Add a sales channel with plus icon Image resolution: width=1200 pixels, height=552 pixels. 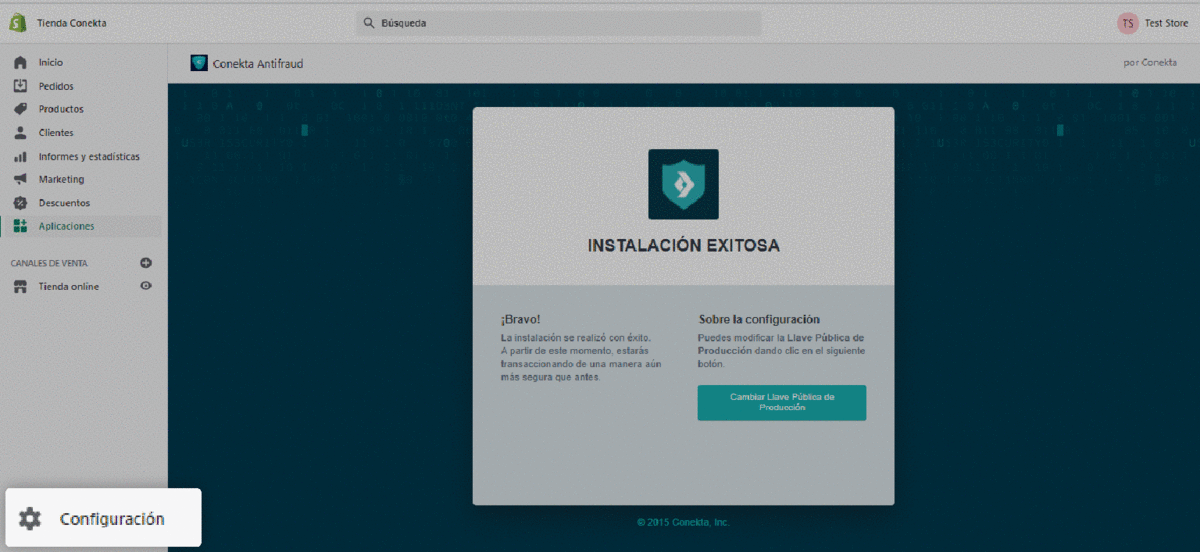(x=146, y=263)
